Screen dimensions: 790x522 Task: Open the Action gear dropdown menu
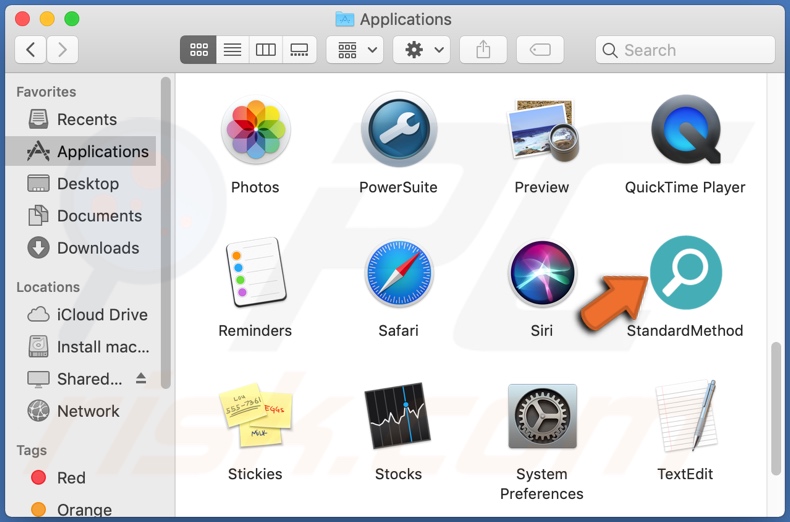pyautogui.click(x=424, y=50)
